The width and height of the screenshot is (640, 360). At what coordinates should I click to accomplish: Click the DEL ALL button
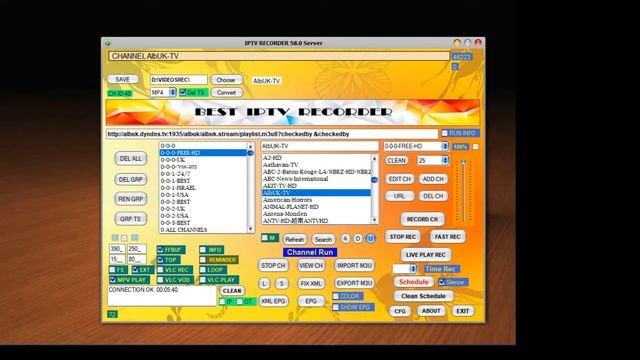click(x=131, y=159)
